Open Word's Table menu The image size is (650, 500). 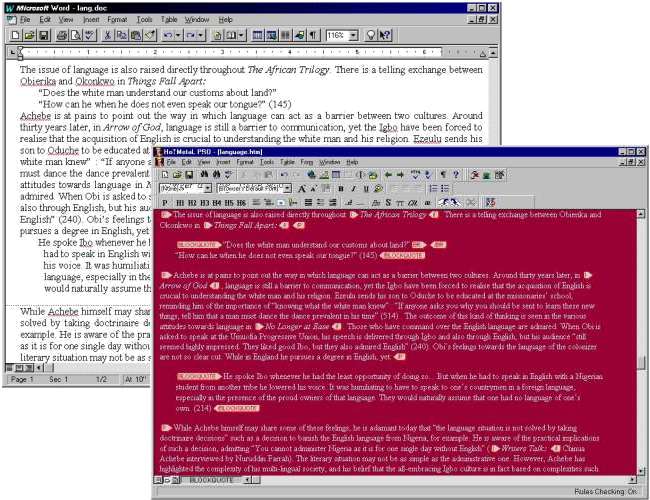point(169,19)
